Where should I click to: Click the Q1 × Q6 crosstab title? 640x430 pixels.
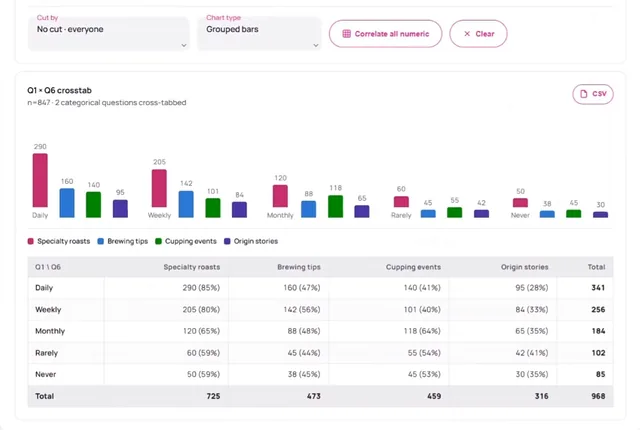(x=60, y=90)
